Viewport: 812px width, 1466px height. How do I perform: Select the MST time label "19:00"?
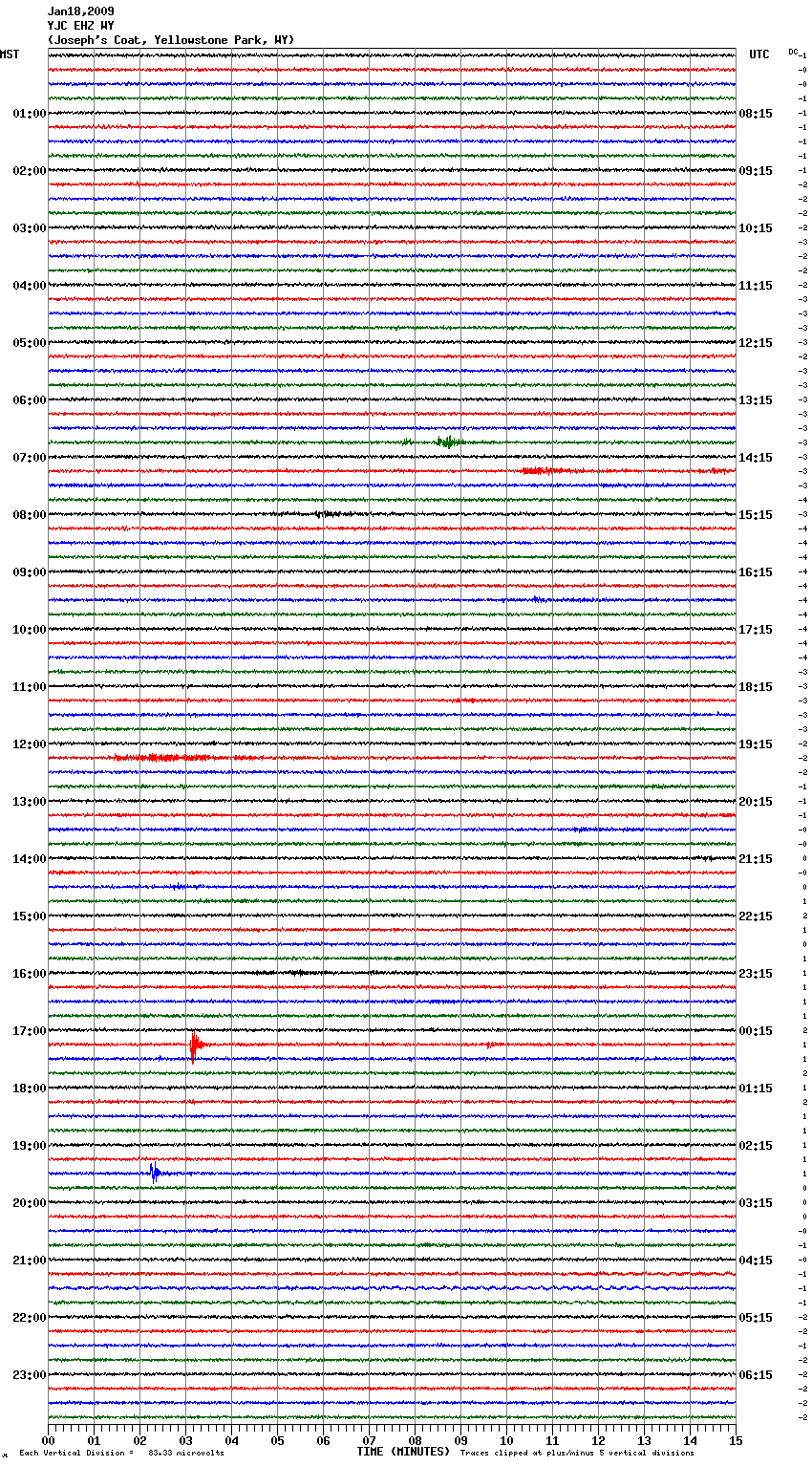click(x=30, y=1146)
